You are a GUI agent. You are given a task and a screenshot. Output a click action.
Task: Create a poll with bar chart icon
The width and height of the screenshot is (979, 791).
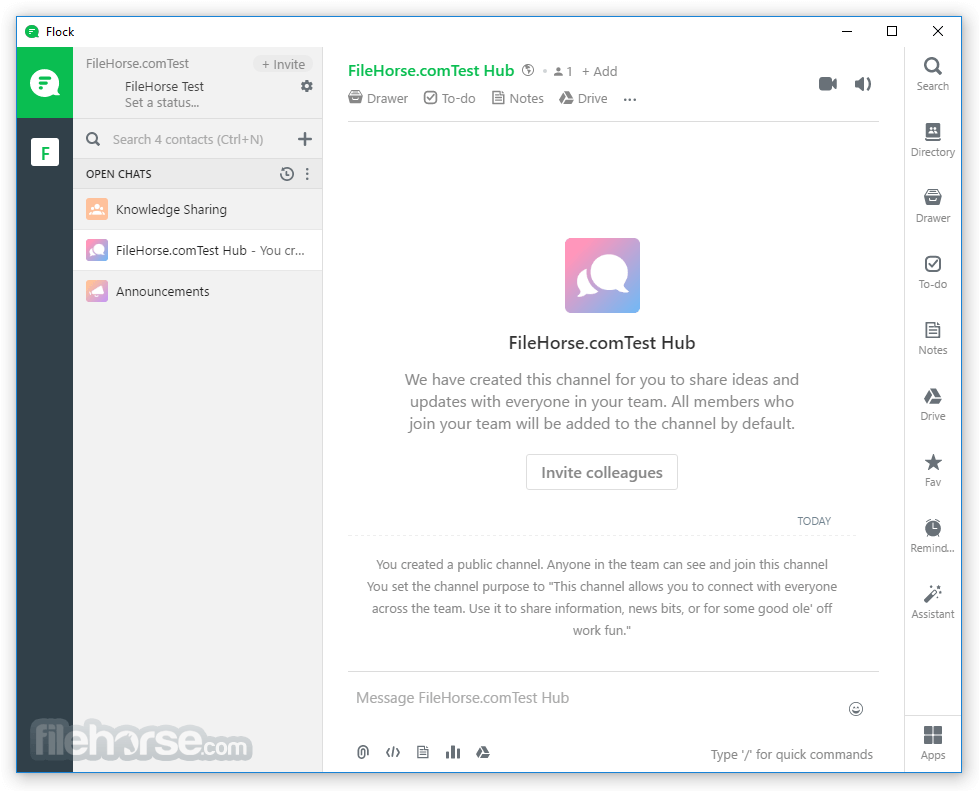pos(453,752)
